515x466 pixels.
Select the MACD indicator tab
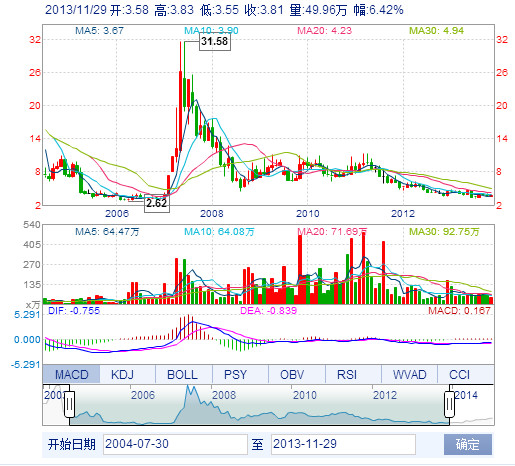[71, 374]
